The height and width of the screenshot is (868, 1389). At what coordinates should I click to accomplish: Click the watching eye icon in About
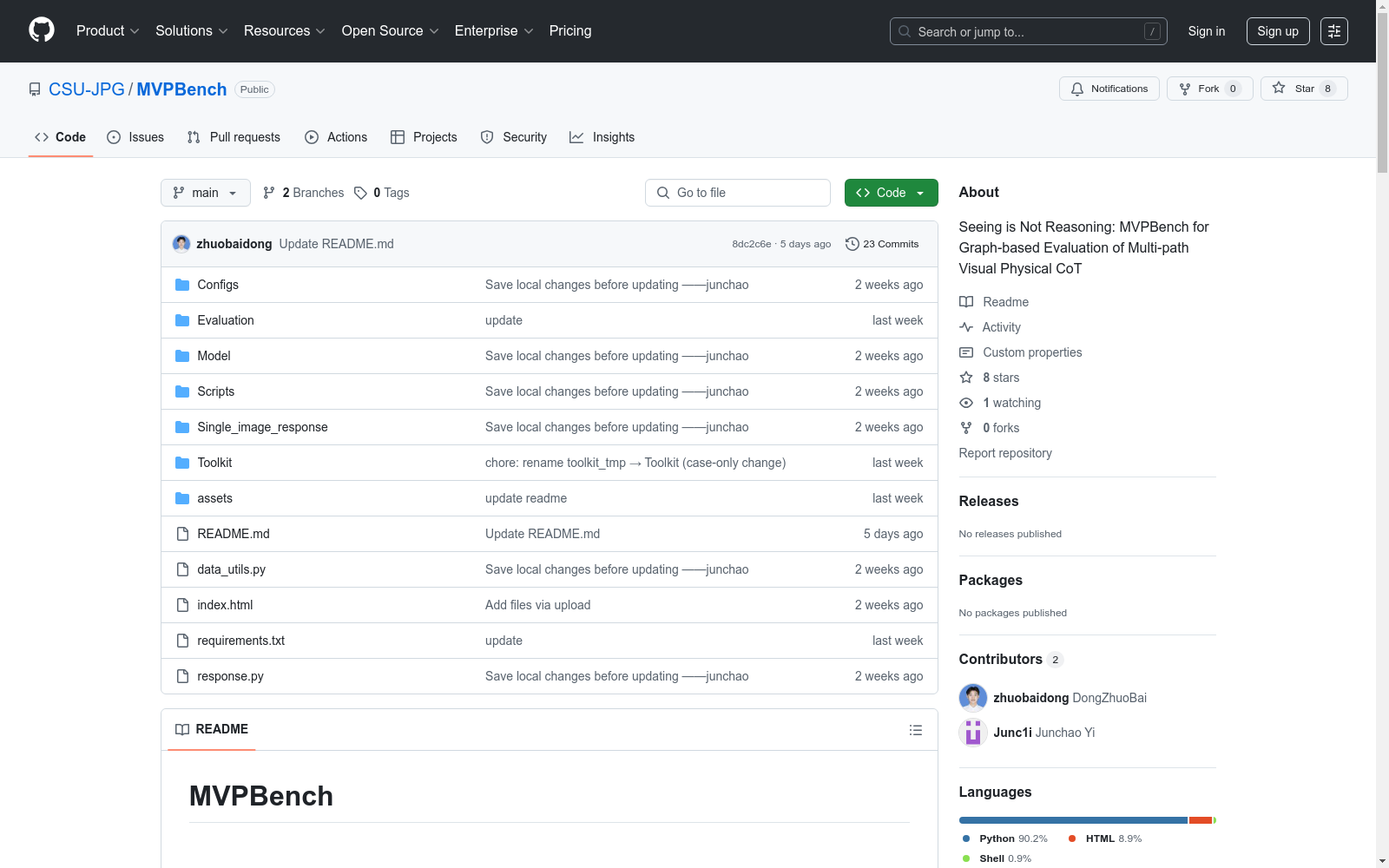coord(966,403)
